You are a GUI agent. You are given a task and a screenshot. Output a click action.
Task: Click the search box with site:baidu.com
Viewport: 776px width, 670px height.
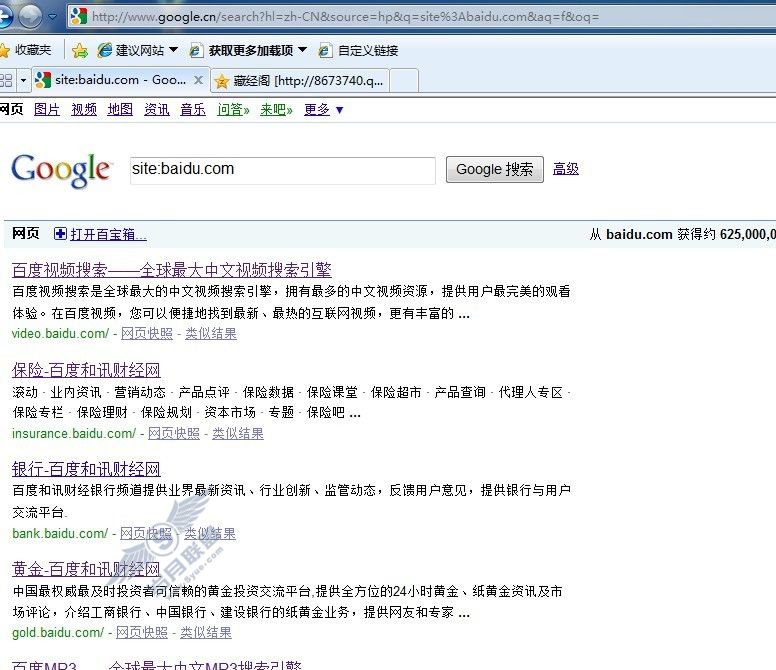point(283,171)
